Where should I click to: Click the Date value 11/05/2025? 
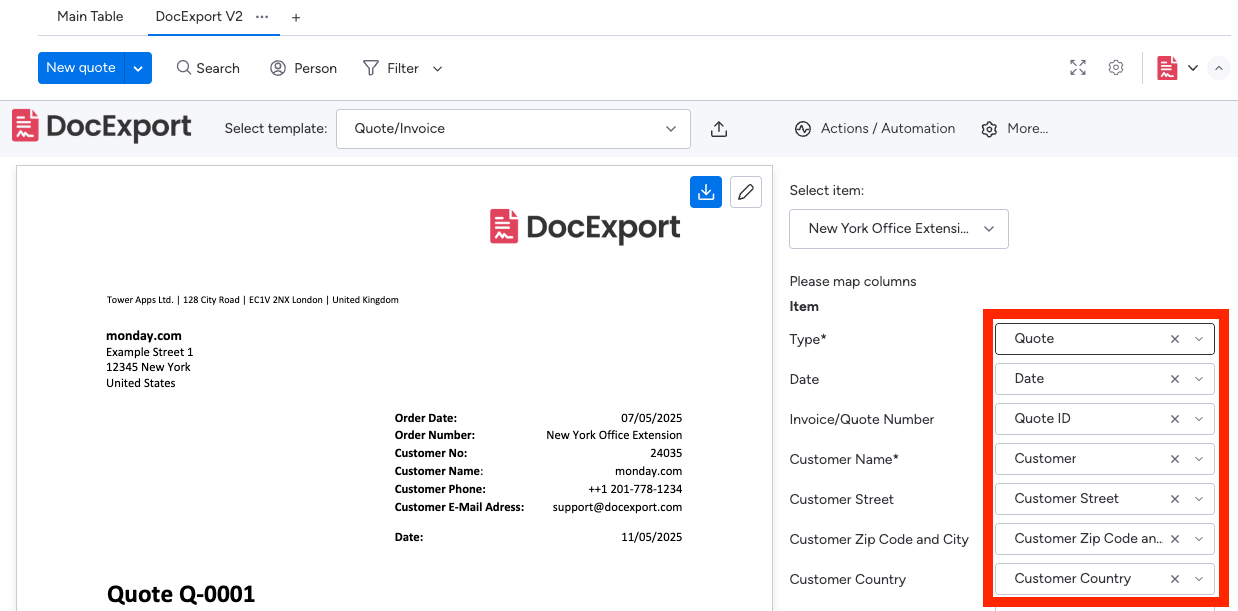click(x=651, y=537)
